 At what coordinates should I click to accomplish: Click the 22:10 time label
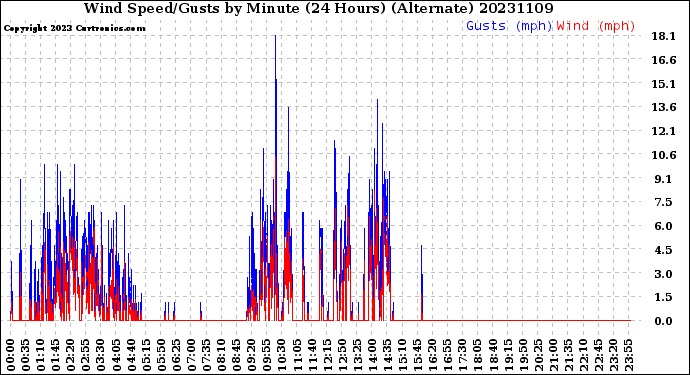(x=584, y=355)
